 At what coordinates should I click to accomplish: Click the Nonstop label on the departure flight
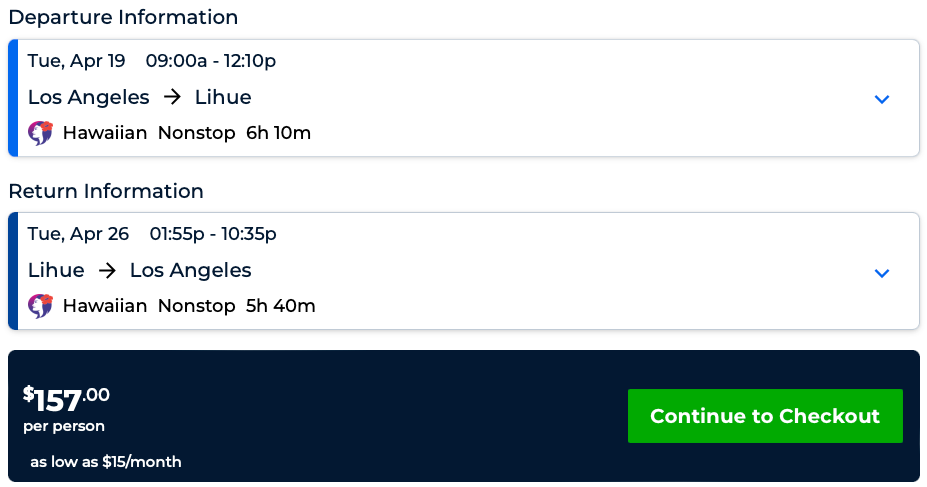click(196, 133)
